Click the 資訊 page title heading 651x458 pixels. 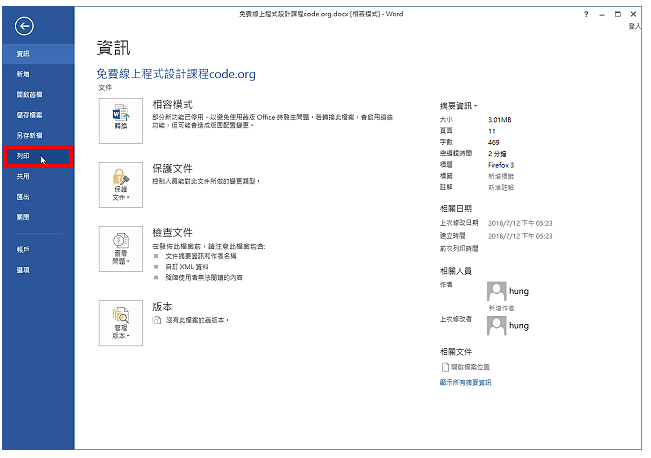tap(113, 48)
